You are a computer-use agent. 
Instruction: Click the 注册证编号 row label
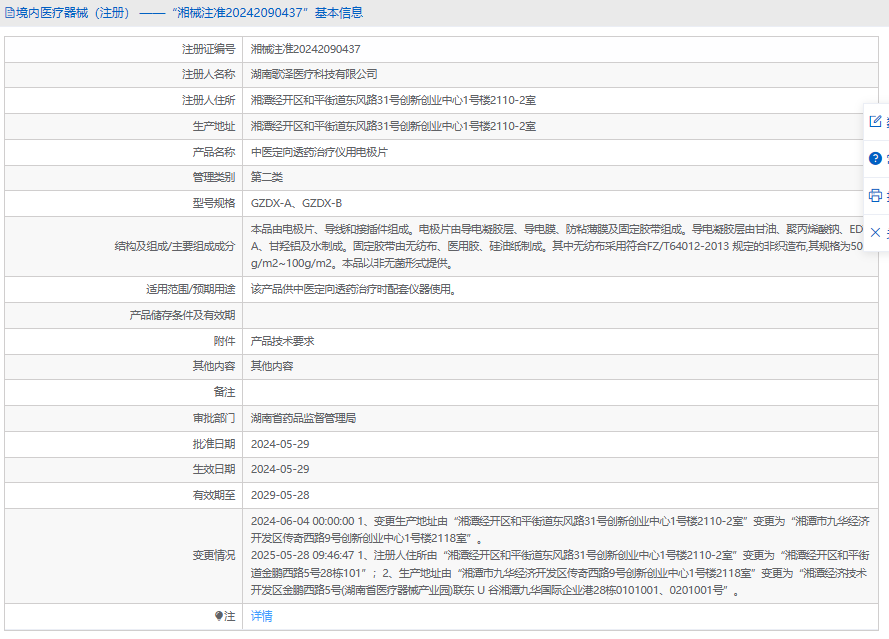click(209, 49)
